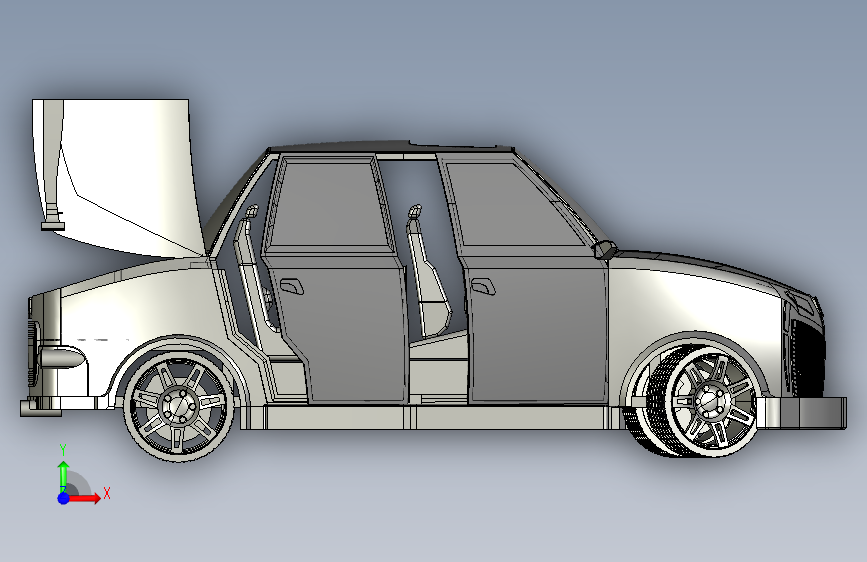This screenshot has height=562, width=867.
Task: Select the front wheel rim of car
Action: [711, 400]
